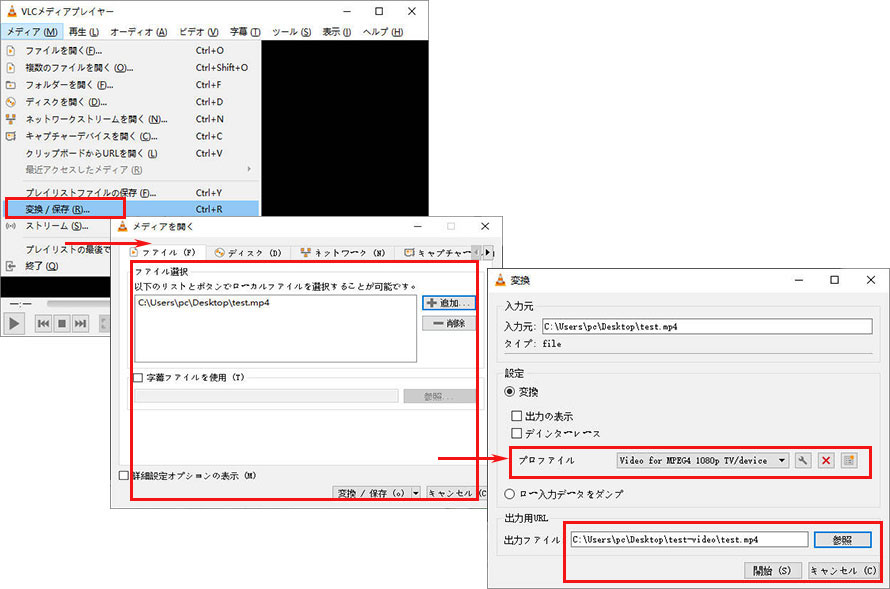Open the 再生 menu
Viewport: 890px width, 589px height.
click(x=83, y=32)
